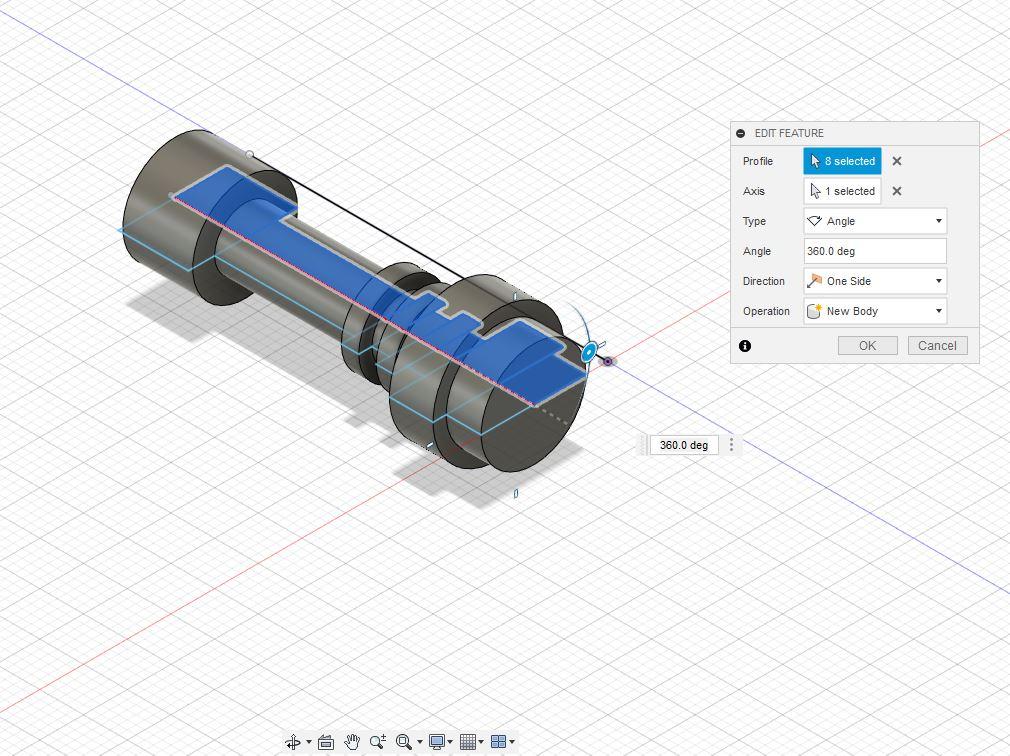Open the Operation dropdown showing New Body

click(x=875, y=311)
